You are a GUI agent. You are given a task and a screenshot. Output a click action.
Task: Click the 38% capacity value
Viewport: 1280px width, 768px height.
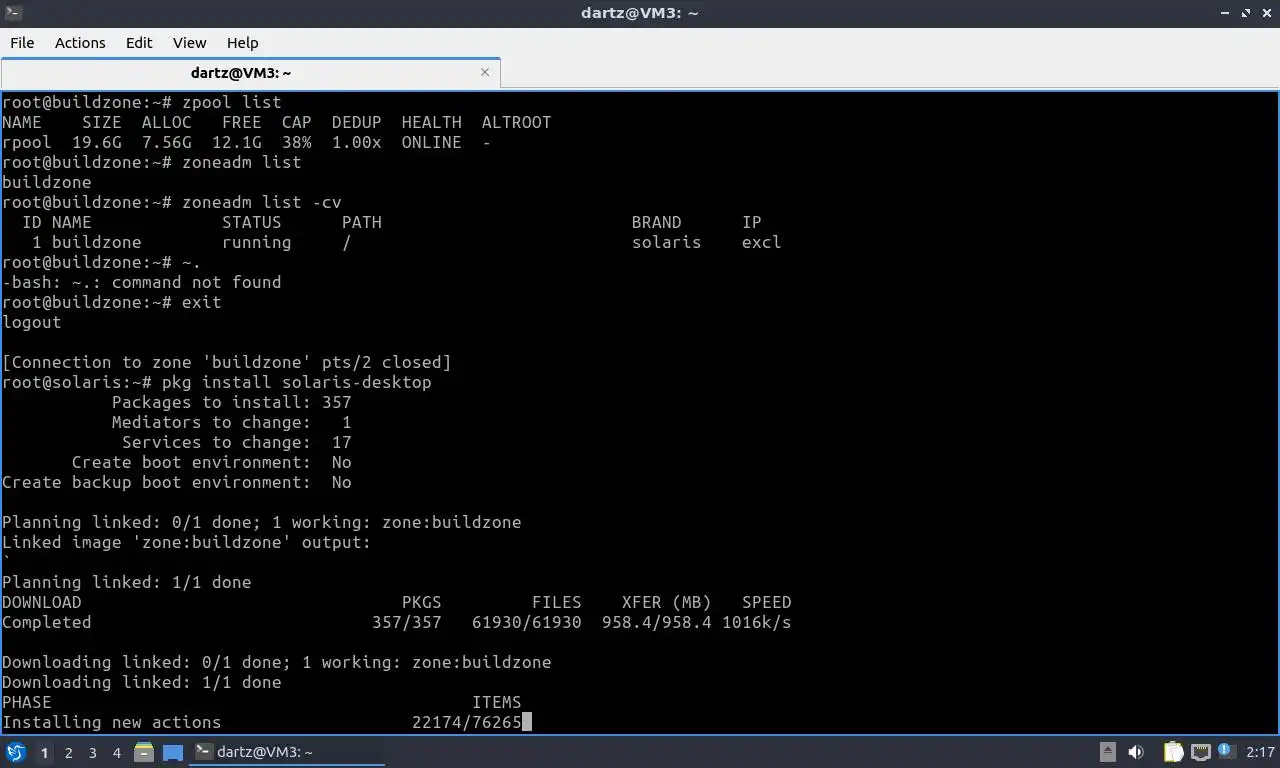tap(297, 142)
